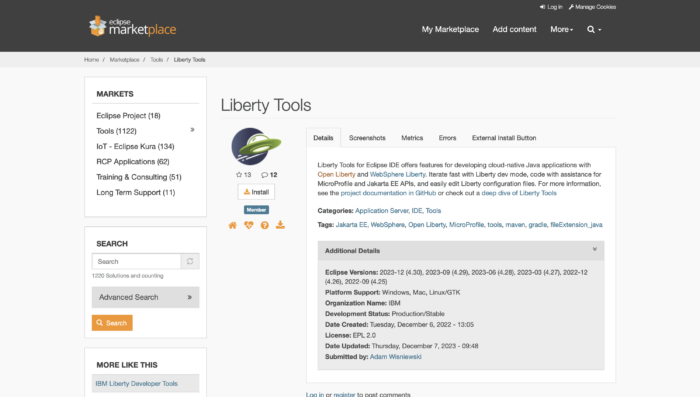Open the Metrics tab
Screen dimensions: 700x397
[x=412, y=138]
